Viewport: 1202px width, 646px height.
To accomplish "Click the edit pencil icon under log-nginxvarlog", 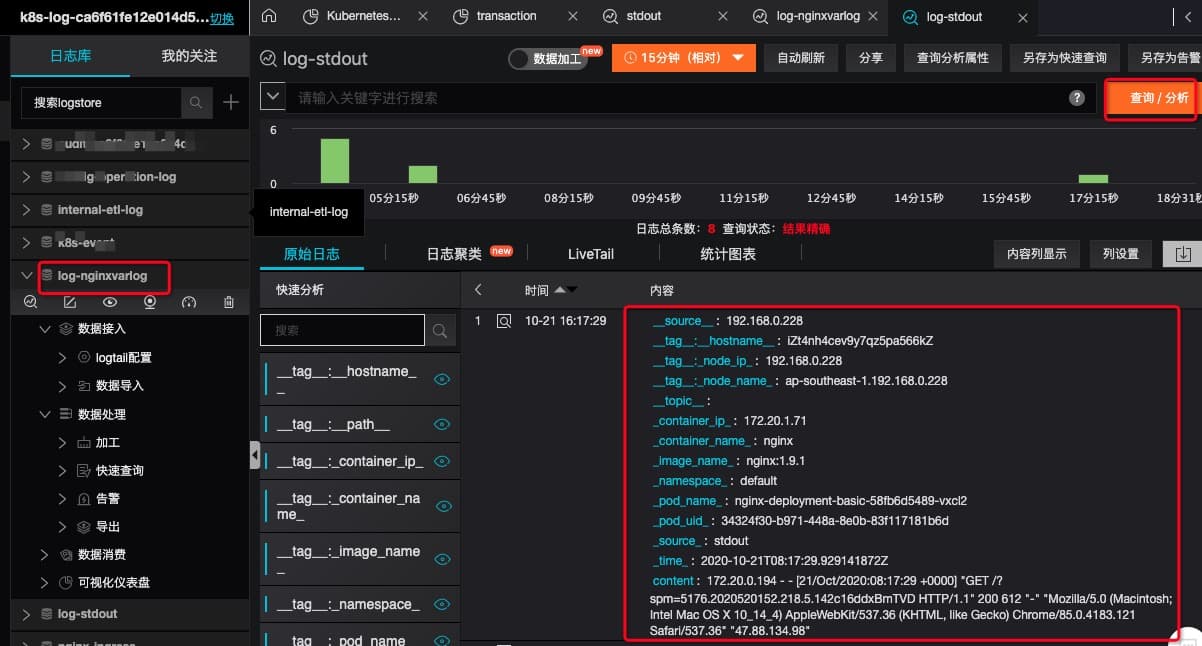I will [x=70, y=302].
